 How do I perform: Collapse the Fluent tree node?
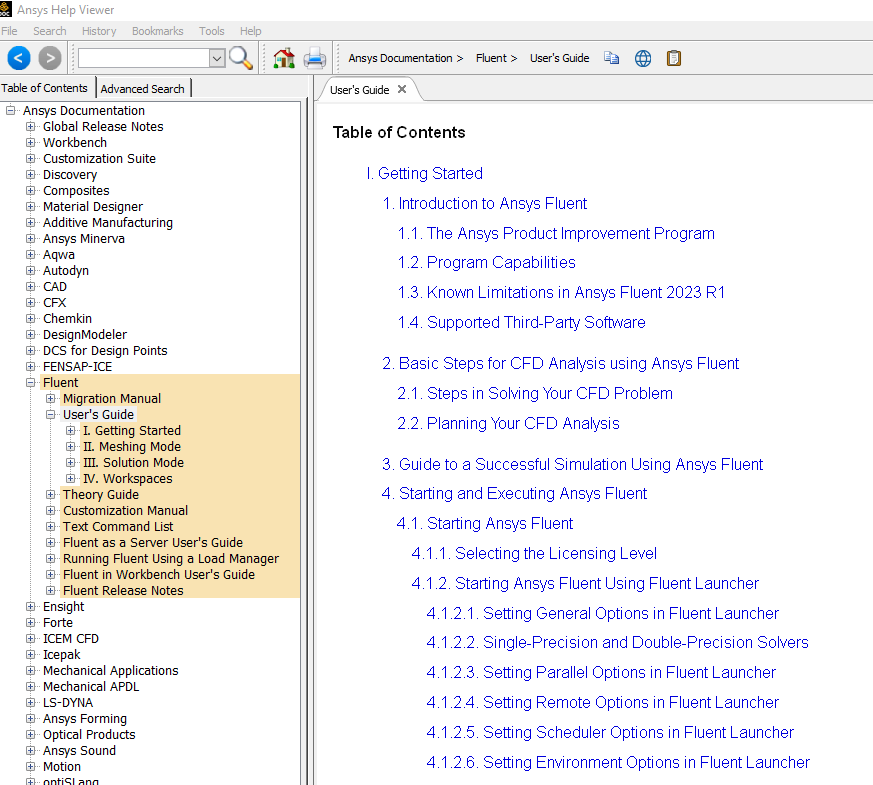click(31, 383)
